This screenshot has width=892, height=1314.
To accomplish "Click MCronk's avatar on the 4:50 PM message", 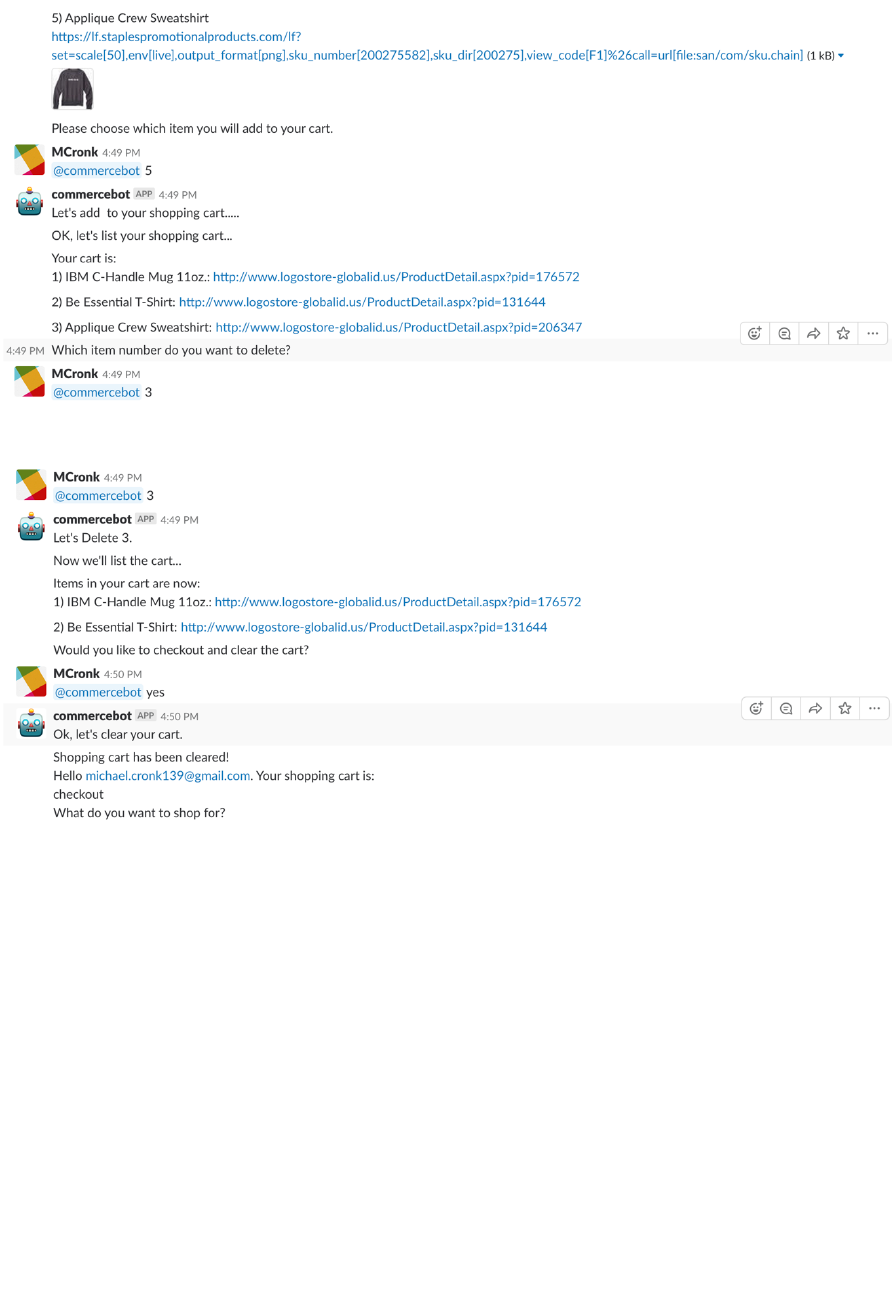I will click(31, 681).
